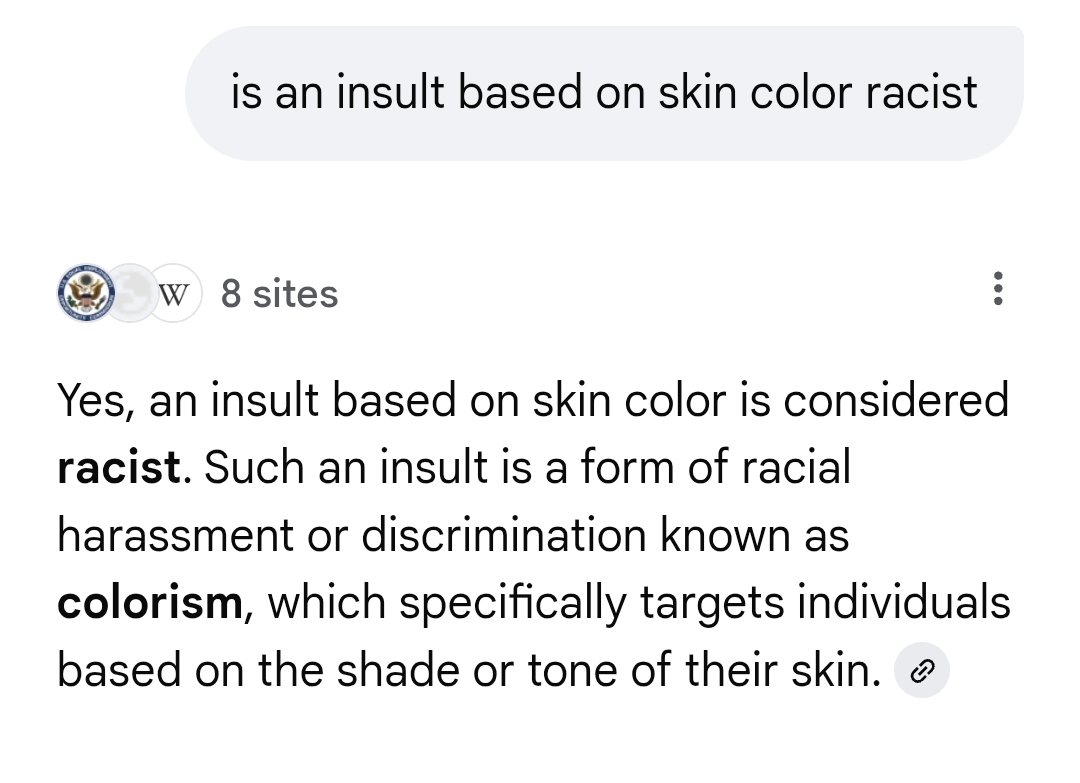
Task: Click the bold word "colorism"
Action: [x=149, y=603]
